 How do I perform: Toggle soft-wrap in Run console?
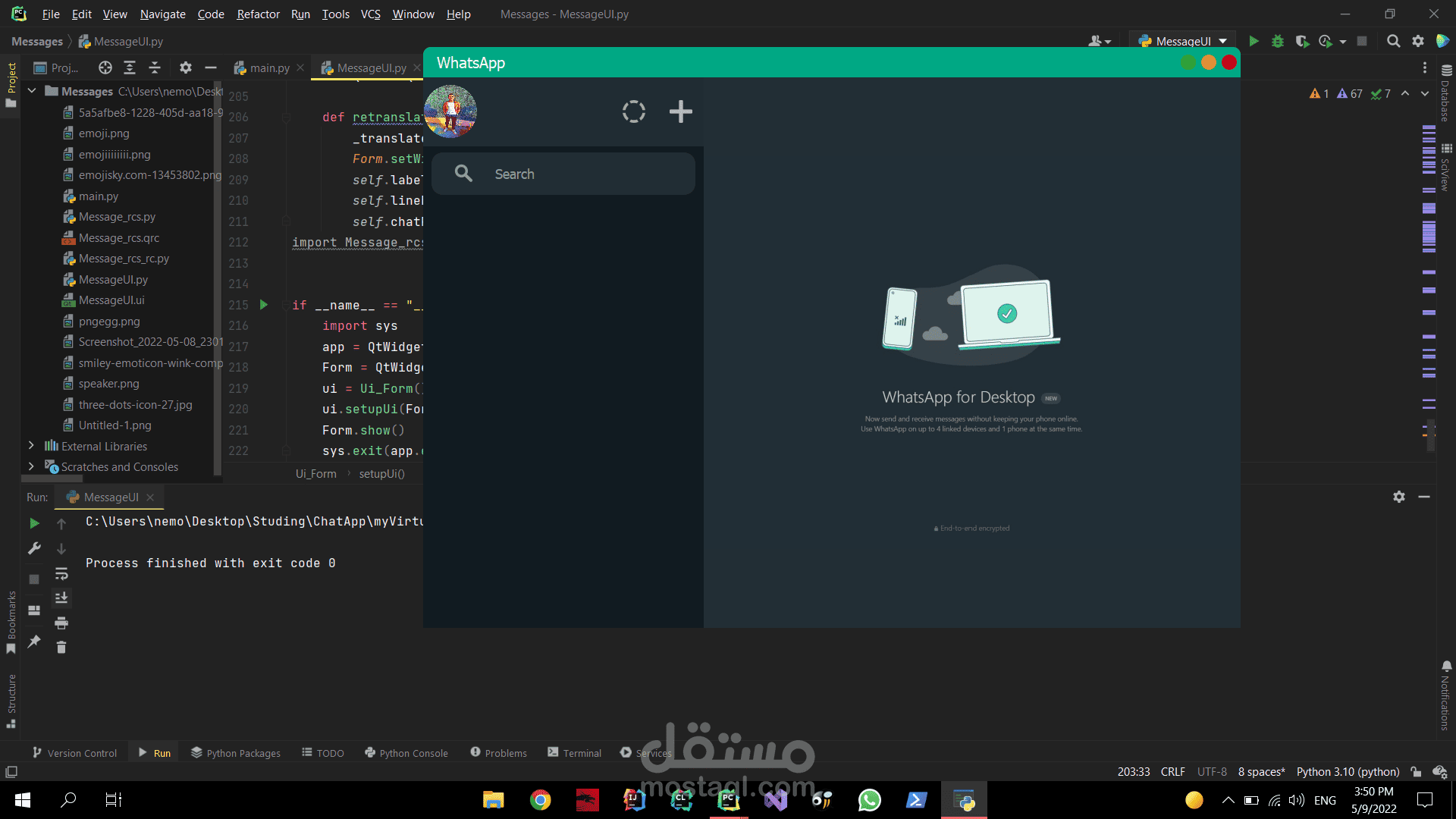point(61,573)
